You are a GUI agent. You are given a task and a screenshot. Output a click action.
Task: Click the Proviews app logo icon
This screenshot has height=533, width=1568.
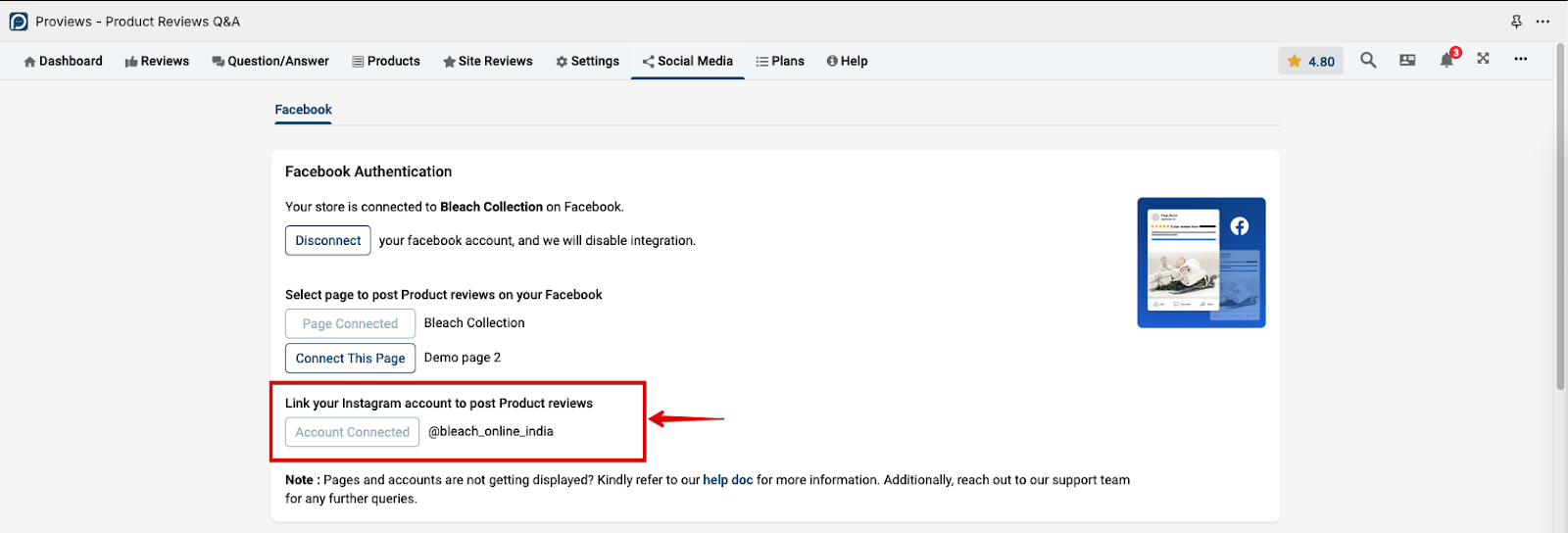tap(19, 22)
